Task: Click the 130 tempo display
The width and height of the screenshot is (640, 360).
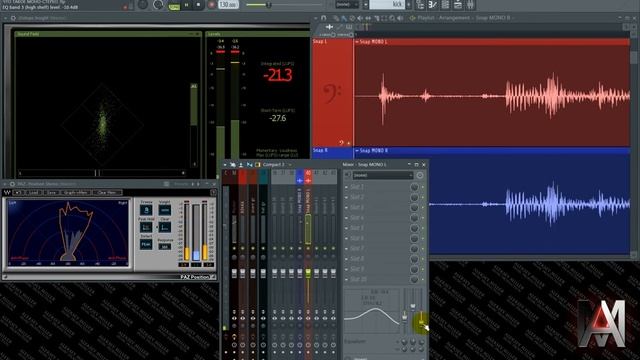Action: [228, 4]
